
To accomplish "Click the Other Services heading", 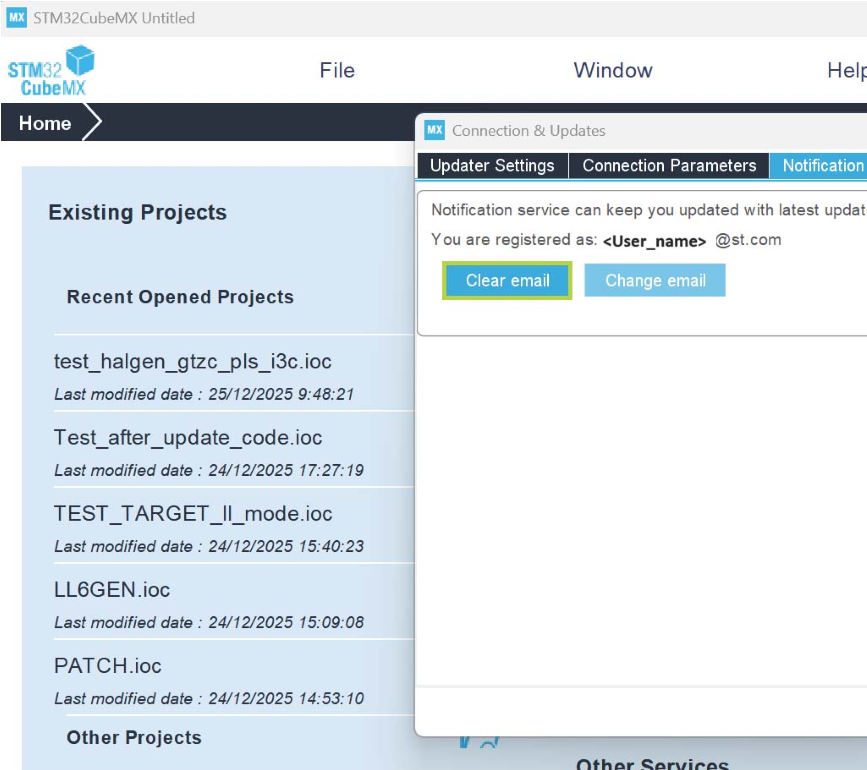I will point(652,763).
